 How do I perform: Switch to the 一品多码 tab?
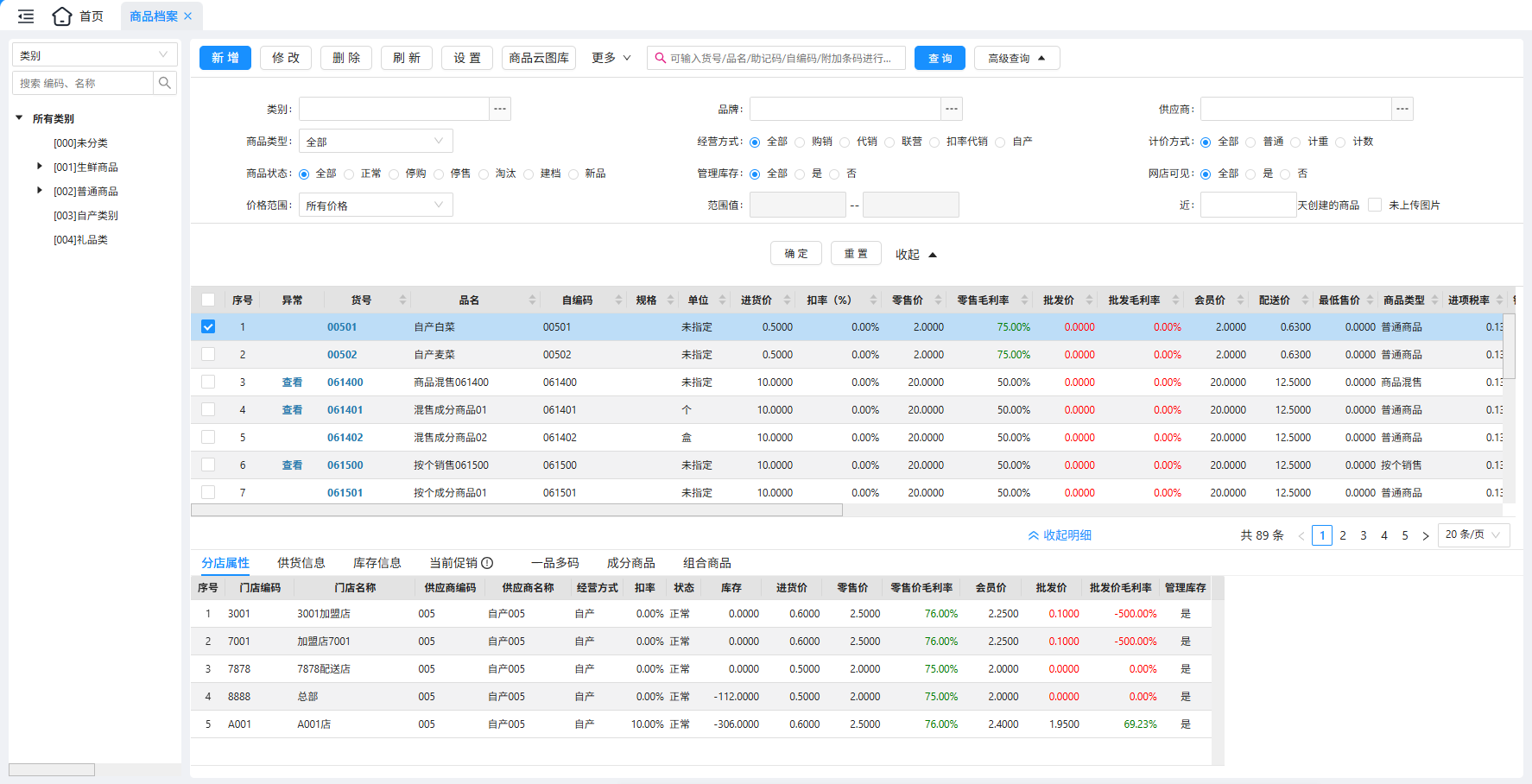tap(555, 563)
